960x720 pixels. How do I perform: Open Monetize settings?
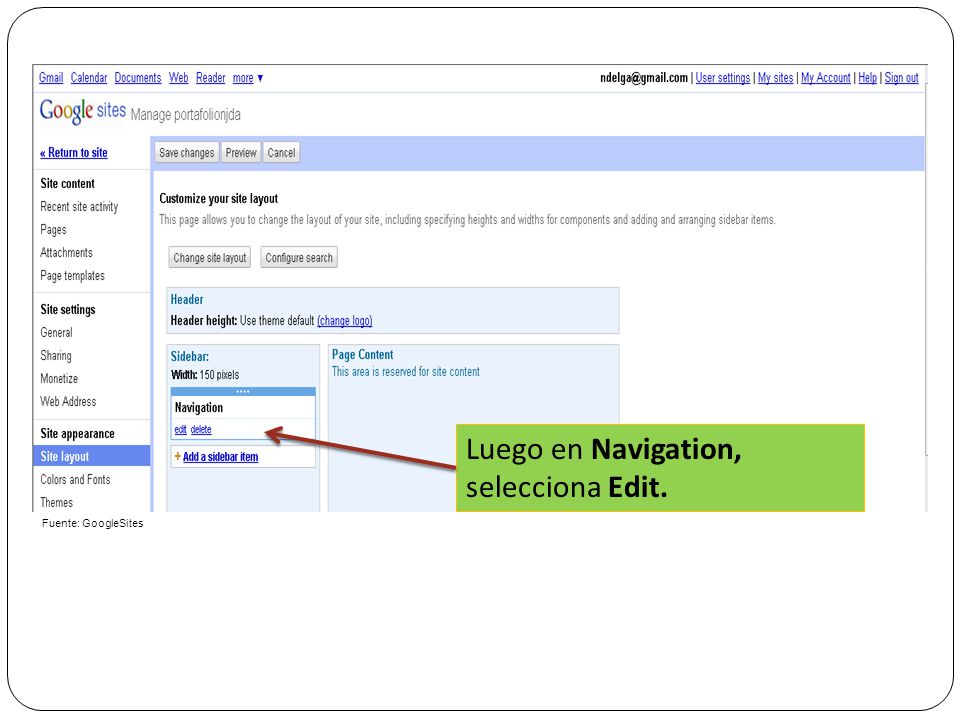coord(59,378)
